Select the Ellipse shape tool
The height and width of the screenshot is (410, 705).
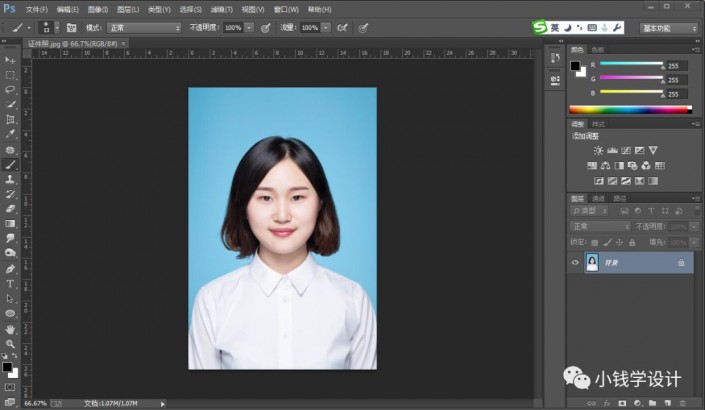coord(10,313)
